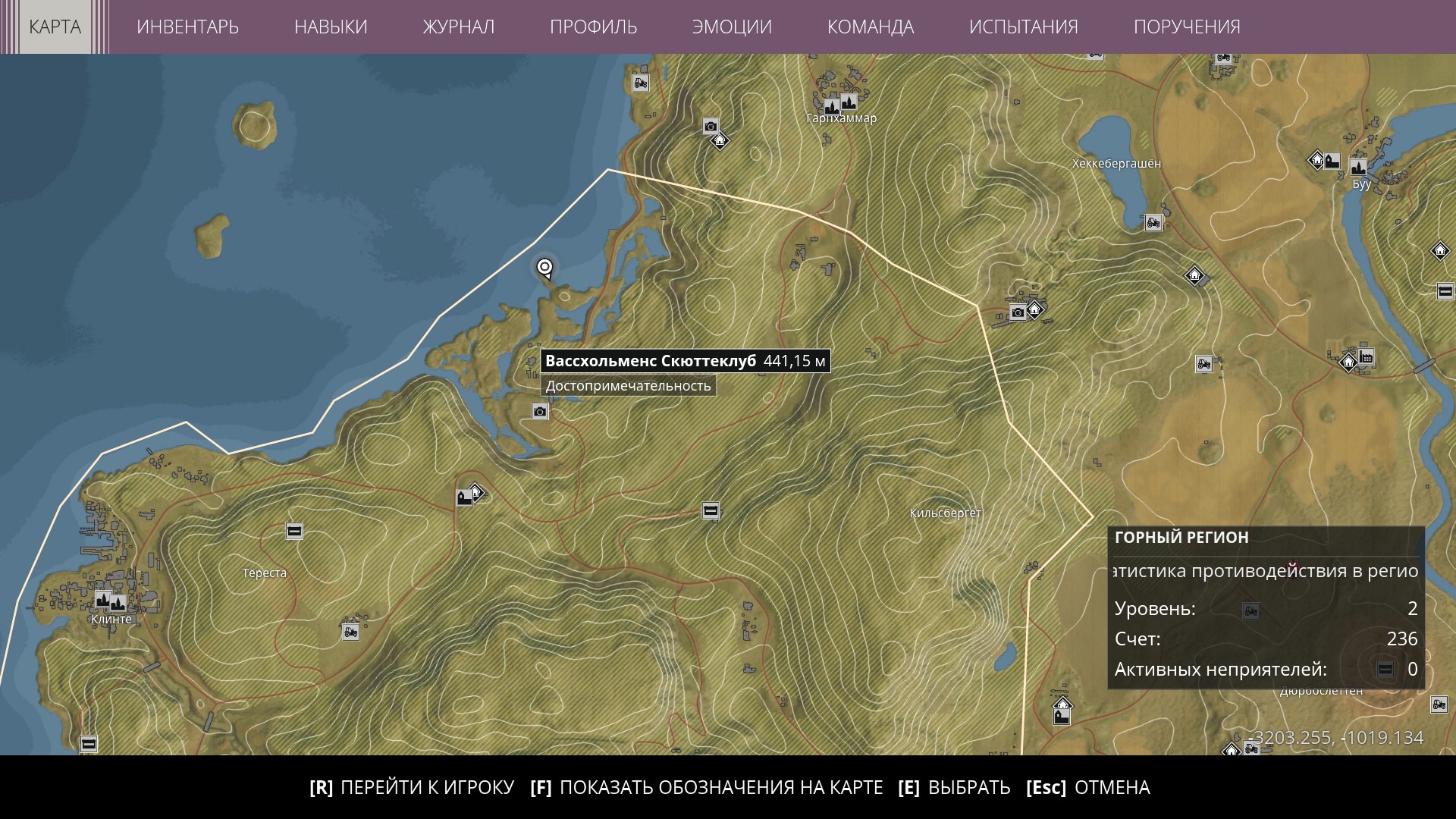The image size is (1456, 819).
Task: Click the Счет value 236
Action: click(x=1402, y=639)
